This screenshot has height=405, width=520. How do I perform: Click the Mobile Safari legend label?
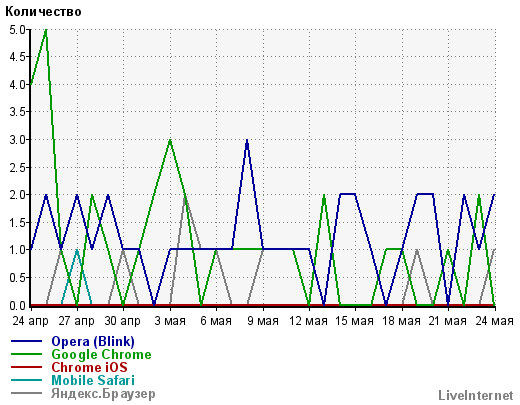click(x=93, y=380)
